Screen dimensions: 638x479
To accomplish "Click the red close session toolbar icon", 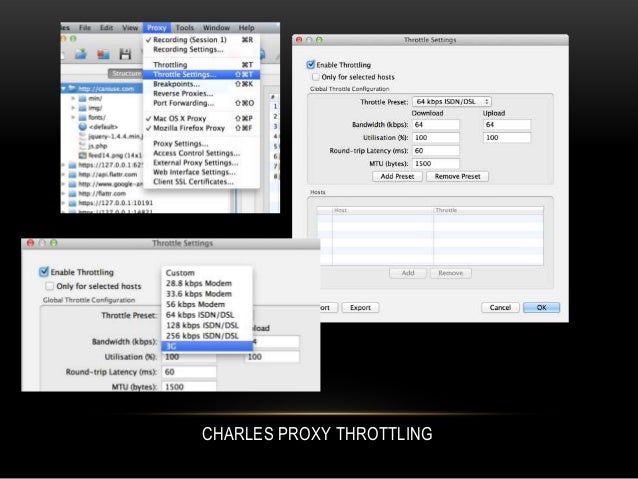I will (x=103, y=54).
